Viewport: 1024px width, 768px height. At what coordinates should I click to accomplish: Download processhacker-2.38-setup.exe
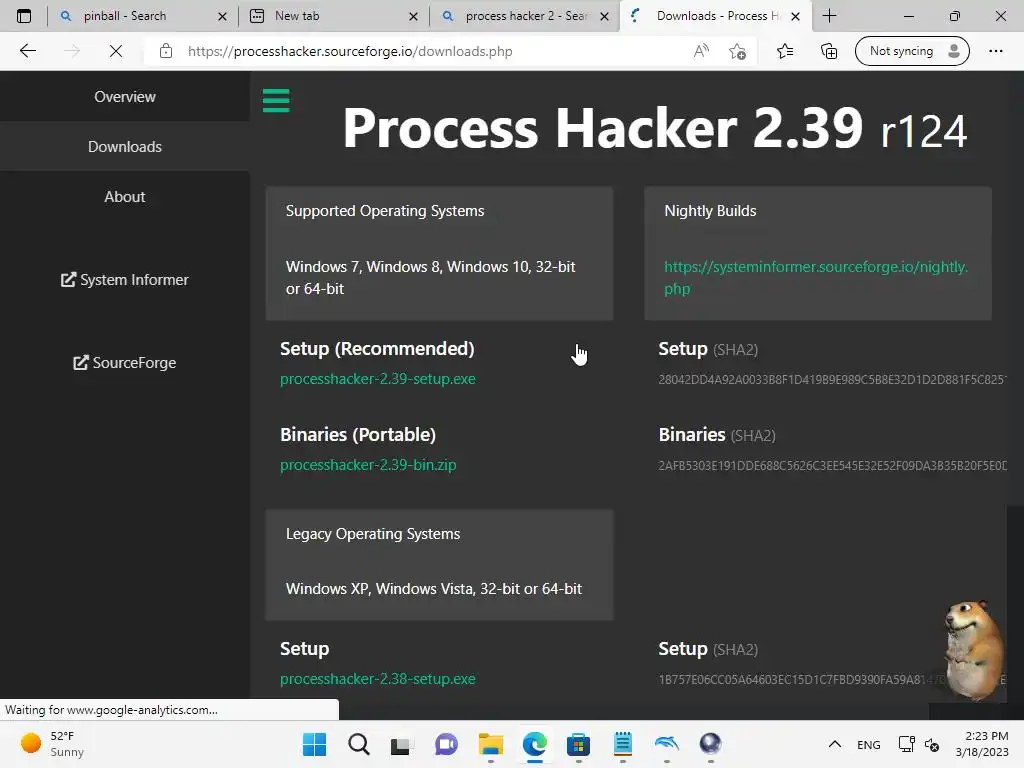tap(377, 679)
